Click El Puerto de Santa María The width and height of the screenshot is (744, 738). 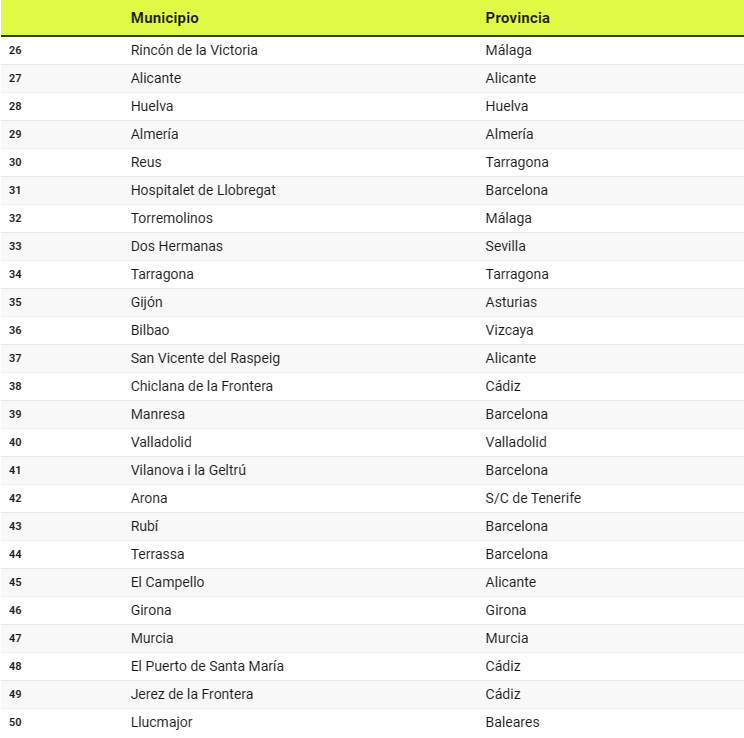coord(207,666)
